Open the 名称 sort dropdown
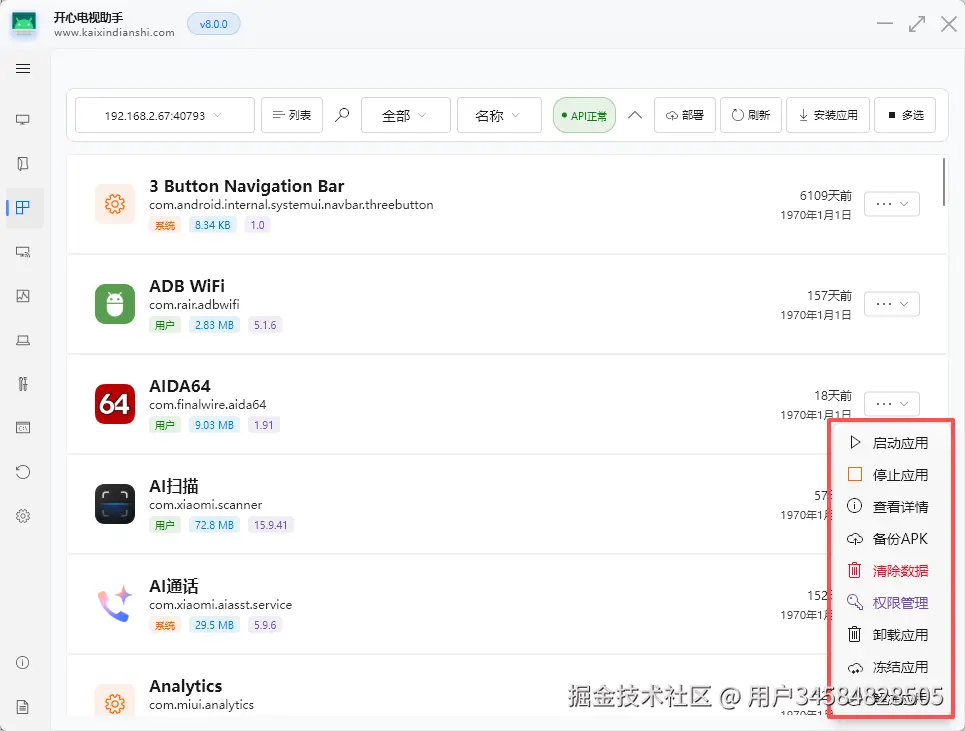The image size is (965, 731). click(x=499, y=115)
